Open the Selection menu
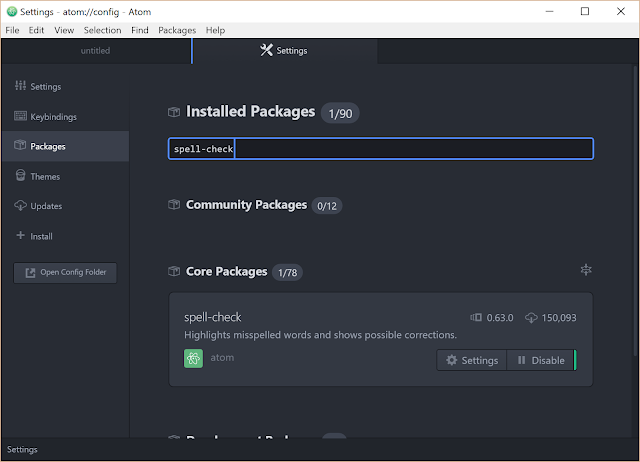The width and height of the screenshot is (640, 462). 102,30
